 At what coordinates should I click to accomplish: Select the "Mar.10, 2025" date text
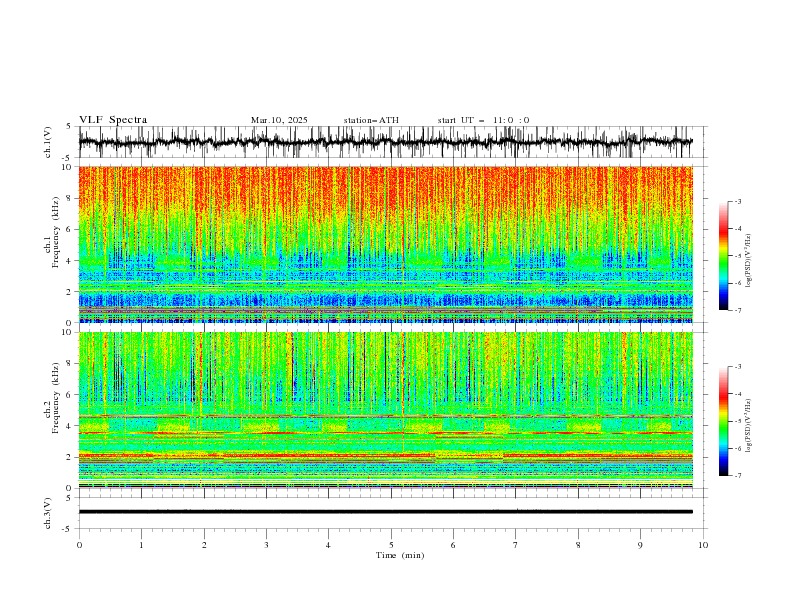pyautogui.click(x=279, y=120)
